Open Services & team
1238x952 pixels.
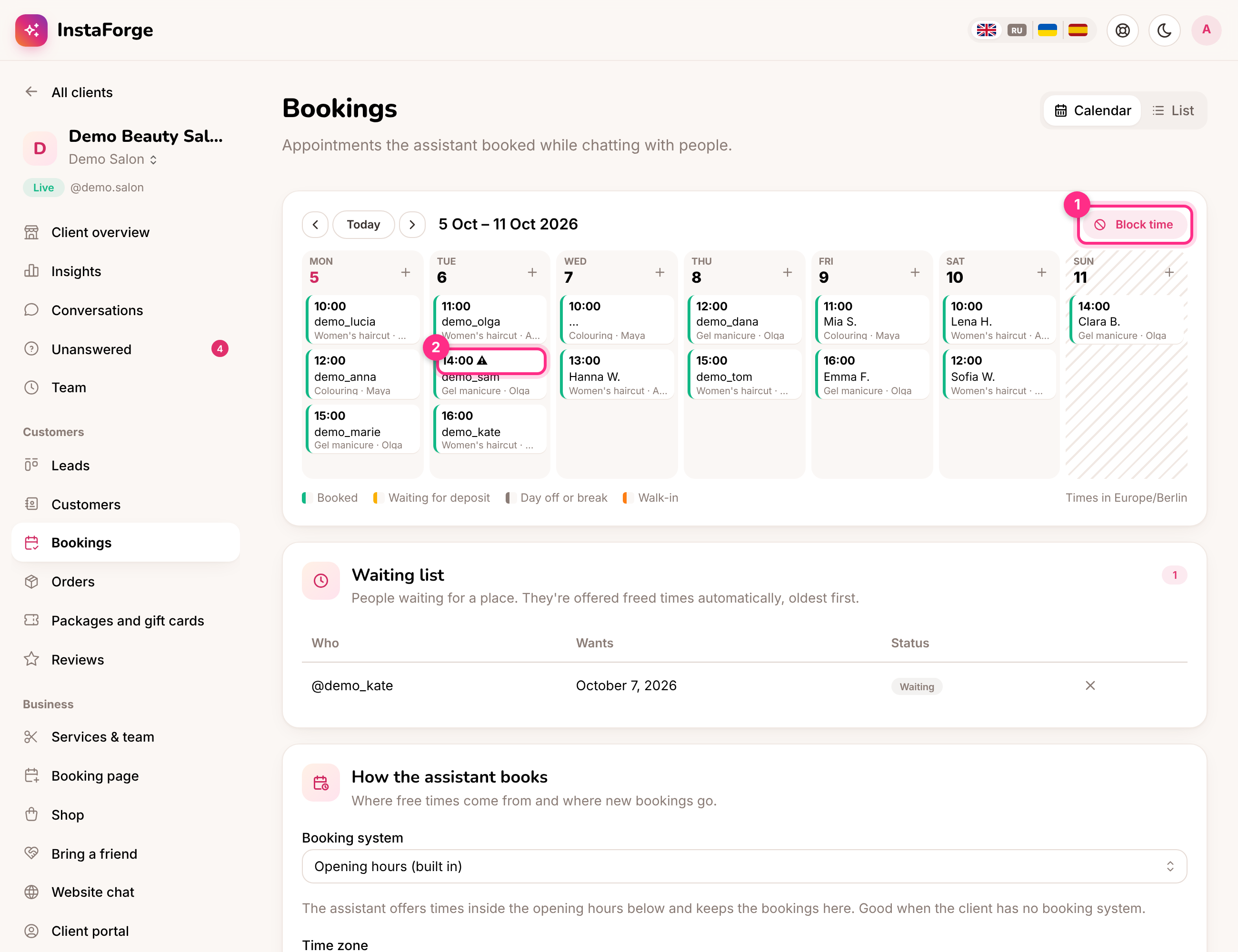126,737
